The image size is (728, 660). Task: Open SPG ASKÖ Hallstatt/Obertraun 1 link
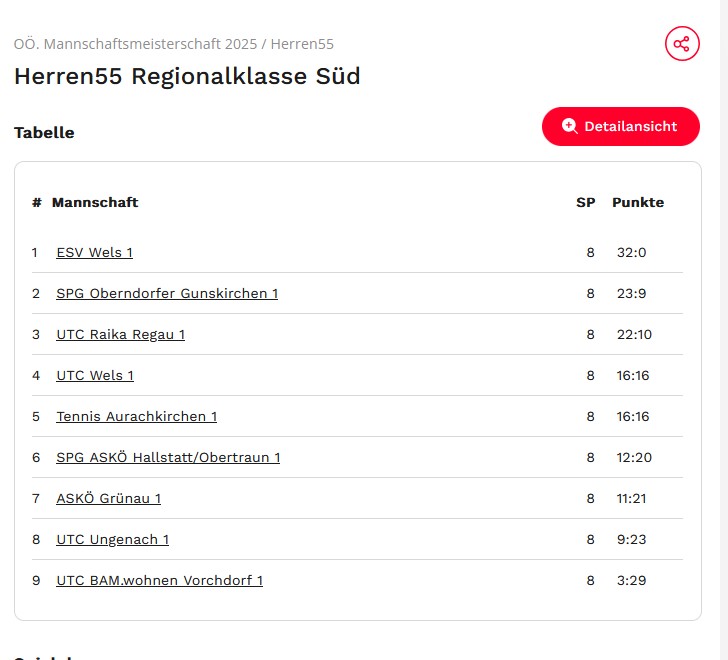tap(168, 457)
